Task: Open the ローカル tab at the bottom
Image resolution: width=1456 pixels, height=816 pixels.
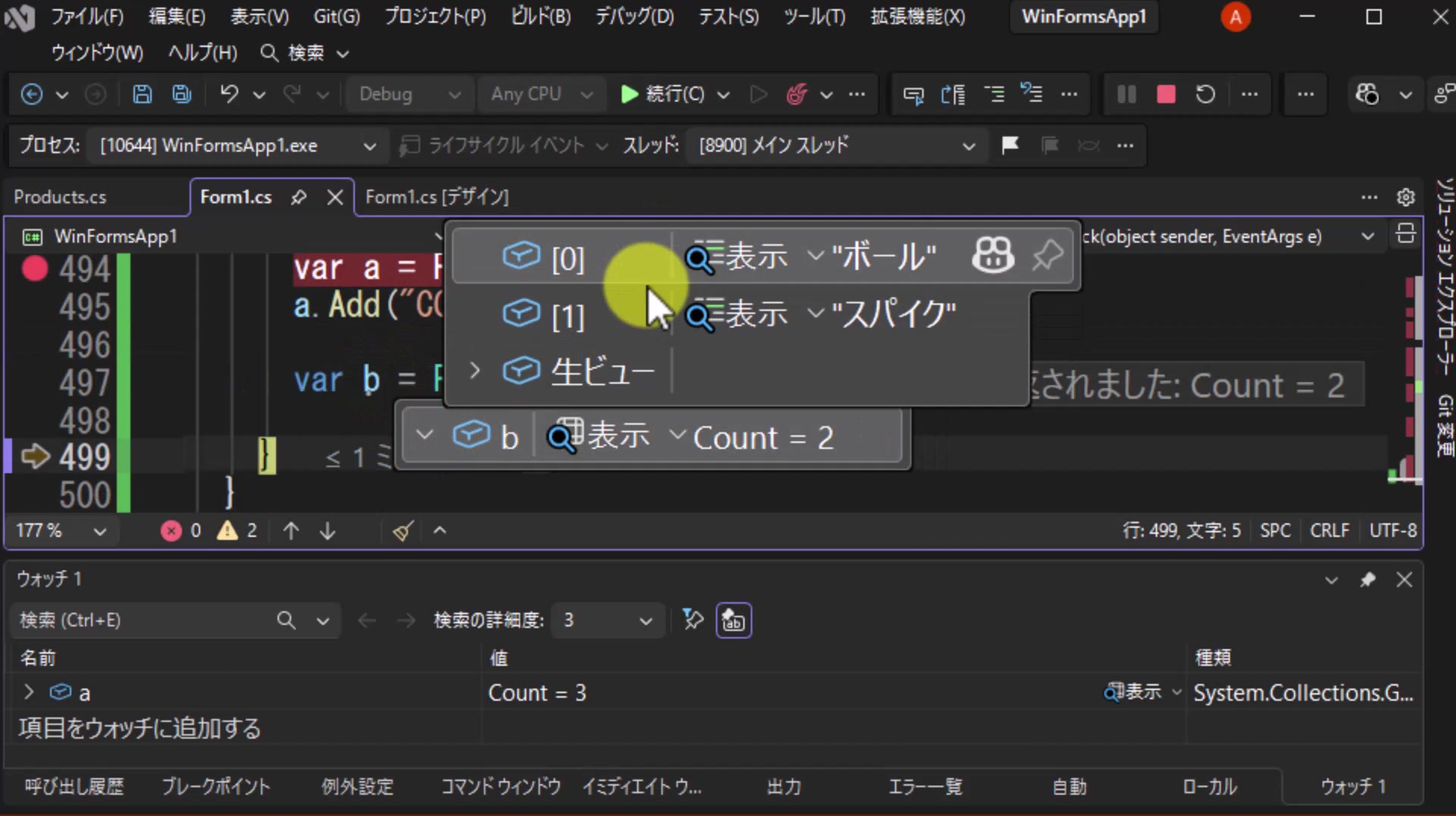Action: (1210, 786)
